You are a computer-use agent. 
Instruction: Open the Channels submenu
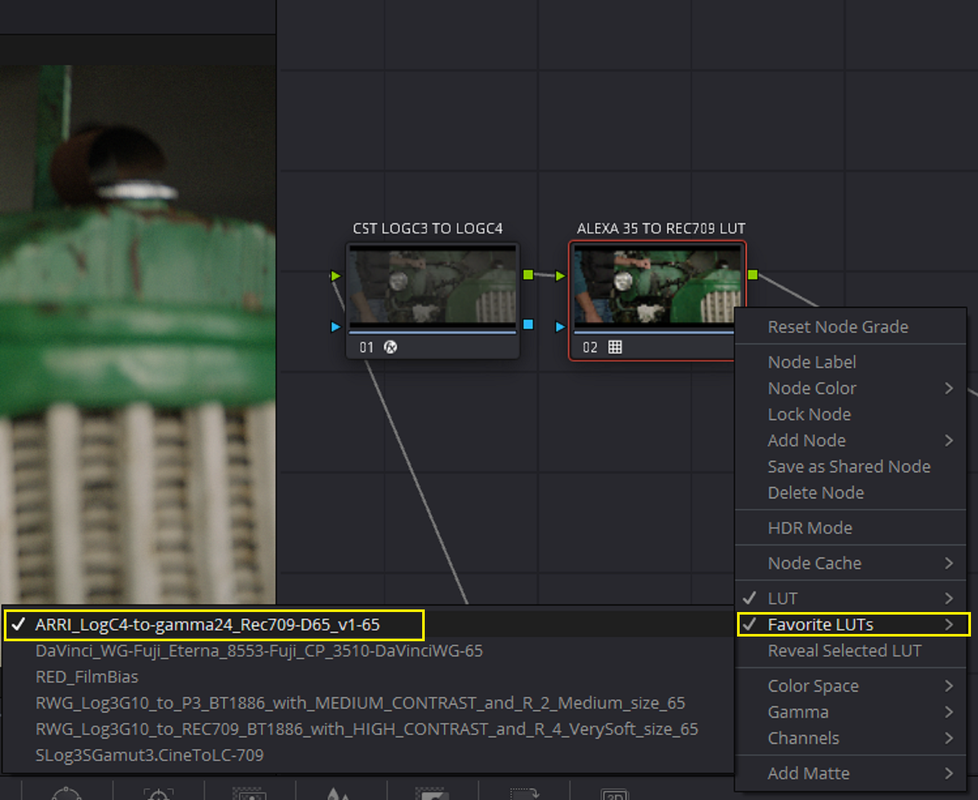pos(851,739)
